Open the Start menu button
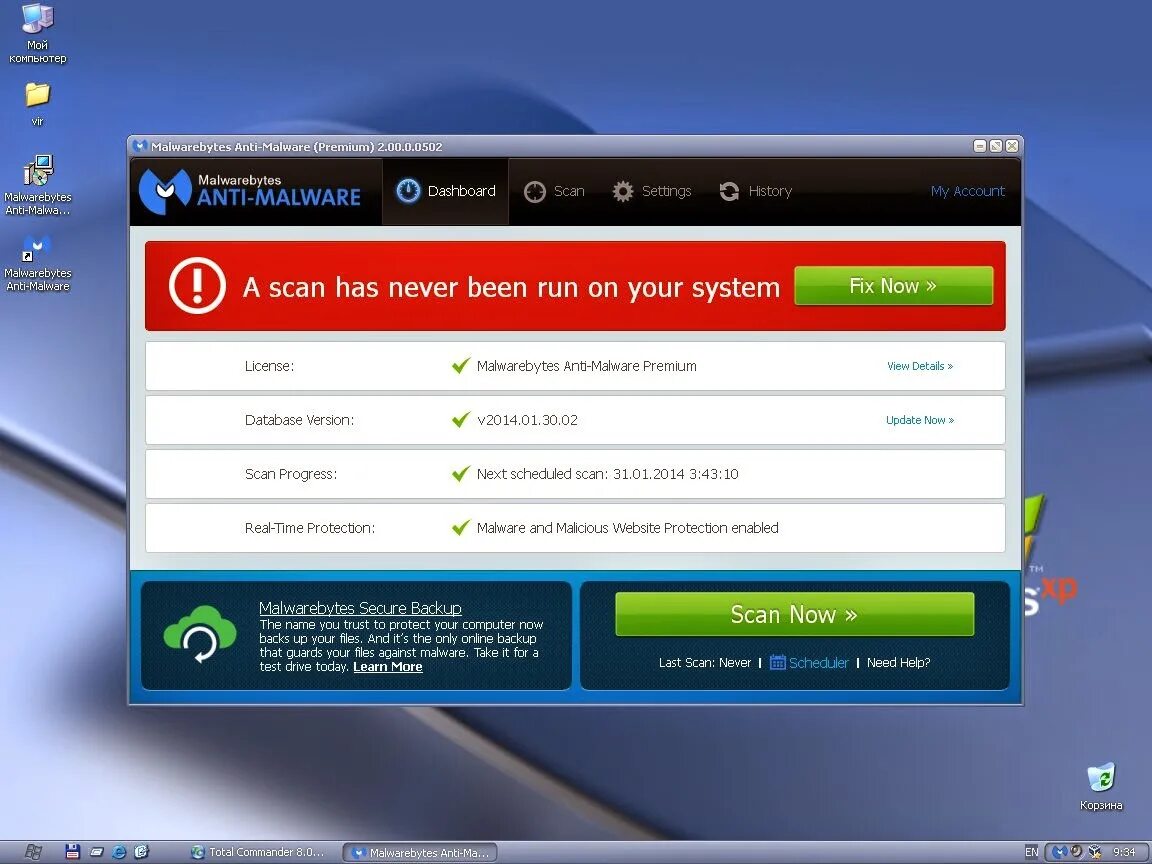Viewport: 1152px width, 864px height. [32, 852]
